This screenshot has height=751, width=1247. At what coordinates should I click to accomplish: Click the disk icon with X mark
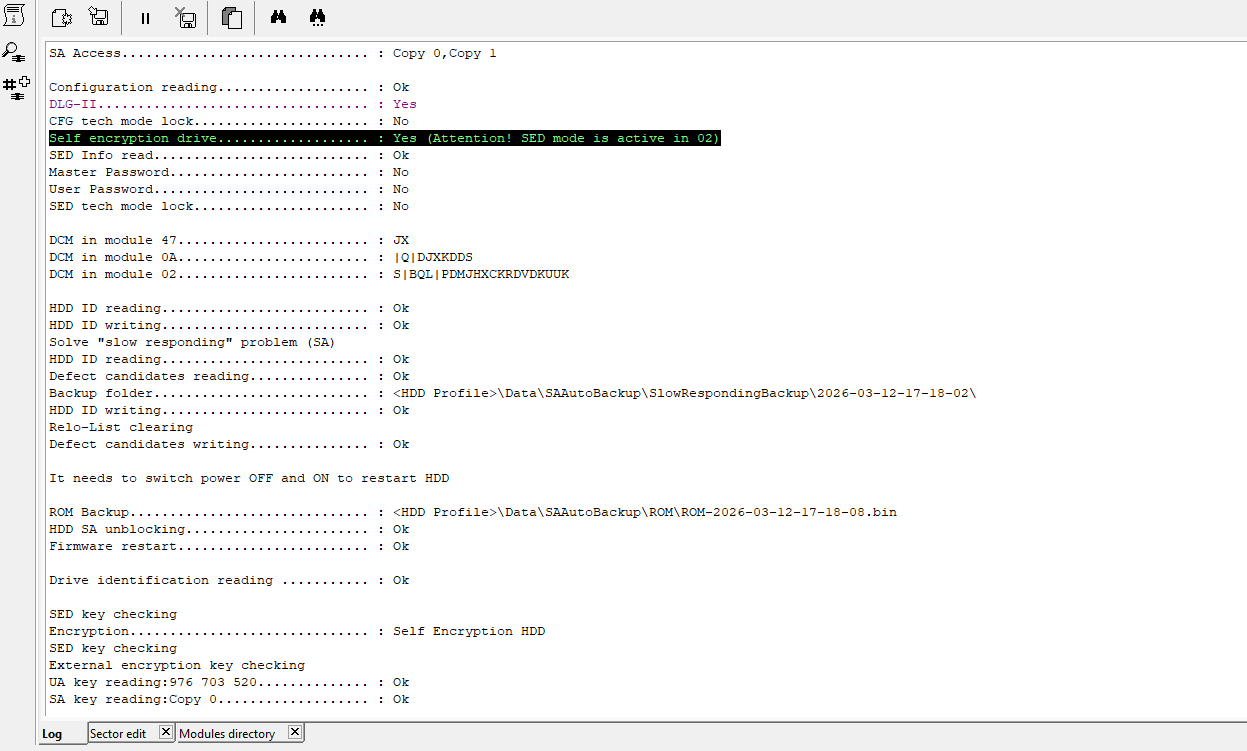pyautogui.click(x=185, y=17)
